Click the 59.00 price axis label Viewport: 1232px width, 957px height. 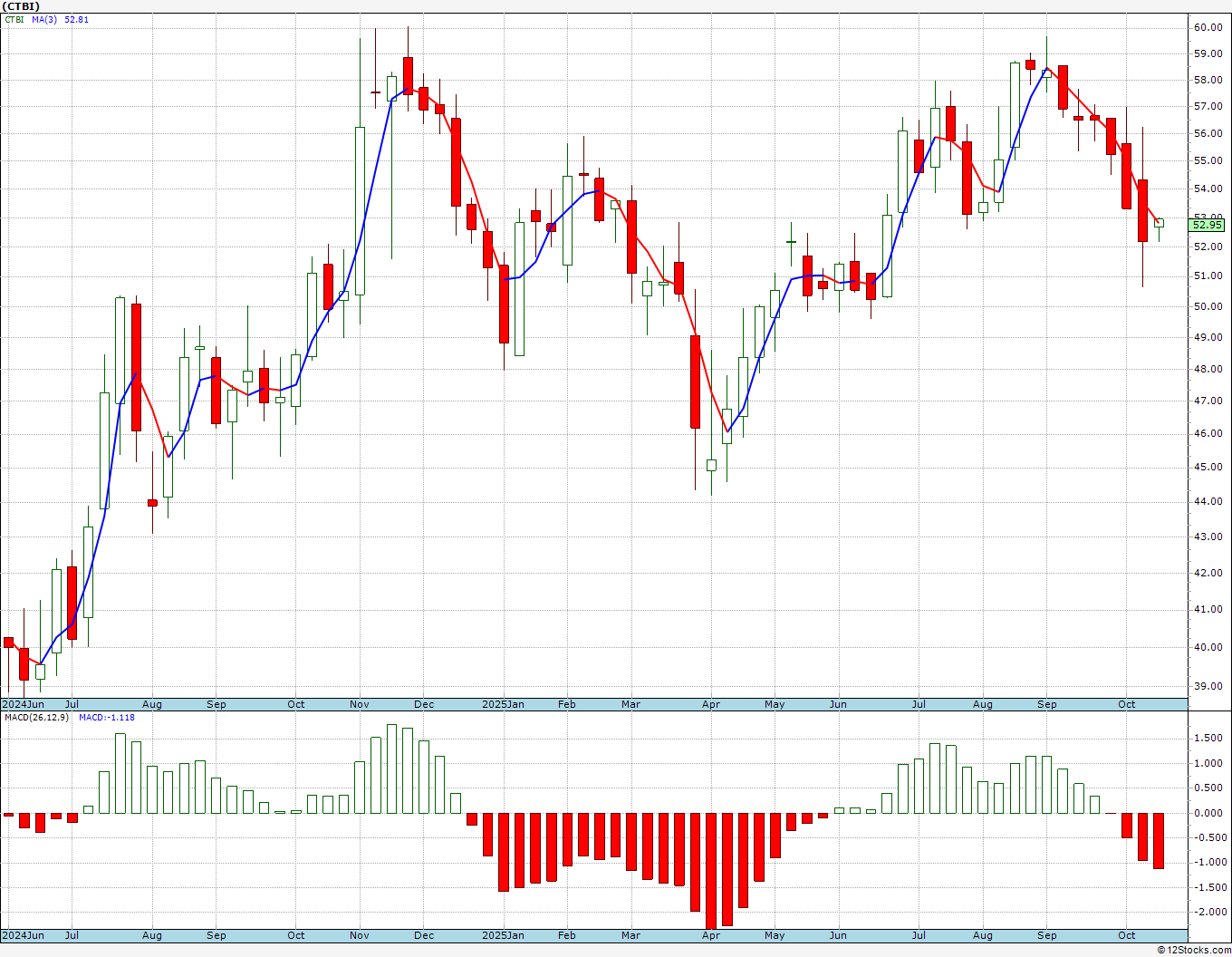pyautogui.click(x=1208, y=53)
